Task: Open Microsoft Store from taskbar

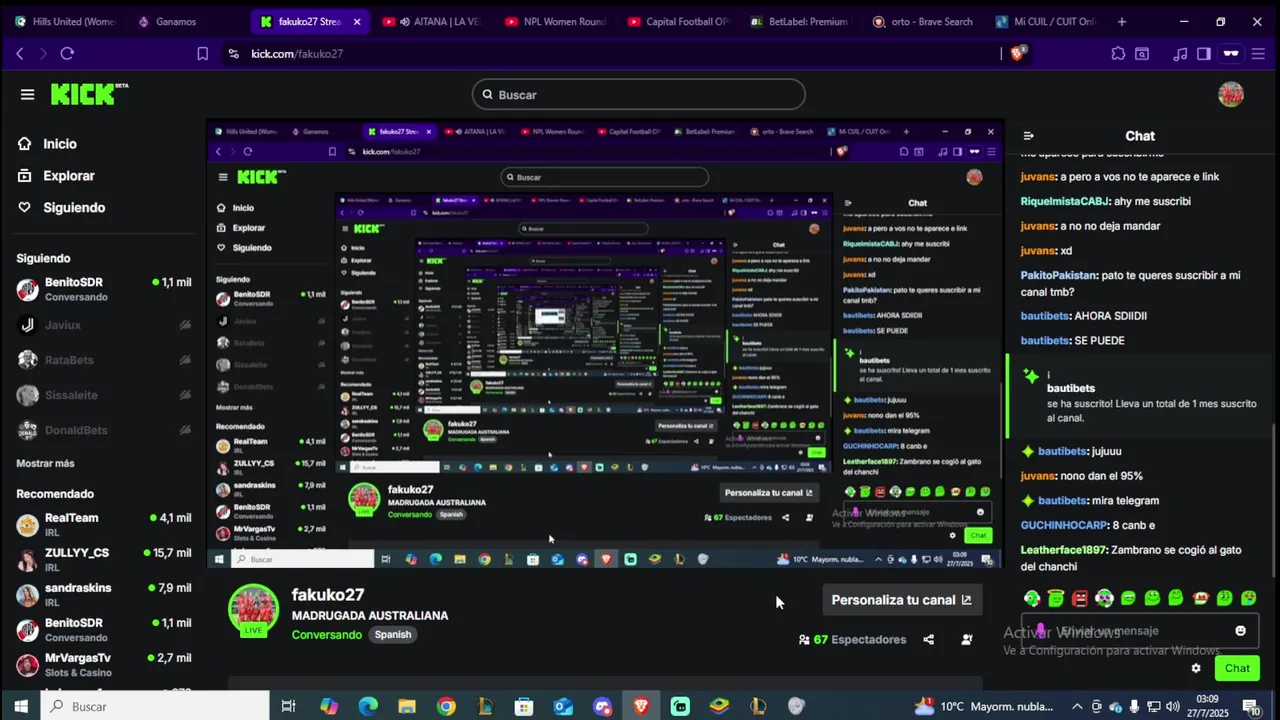Action: pos(524,706)
